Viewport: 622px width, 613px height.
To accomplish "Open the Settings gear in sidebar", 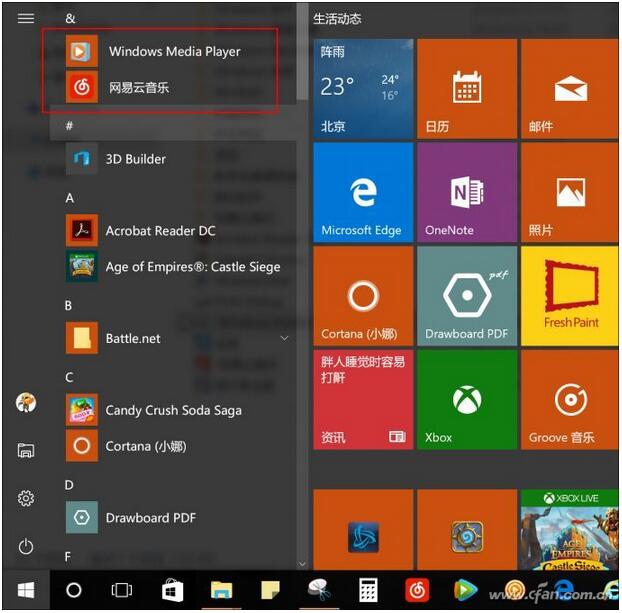I will (26, 498).
